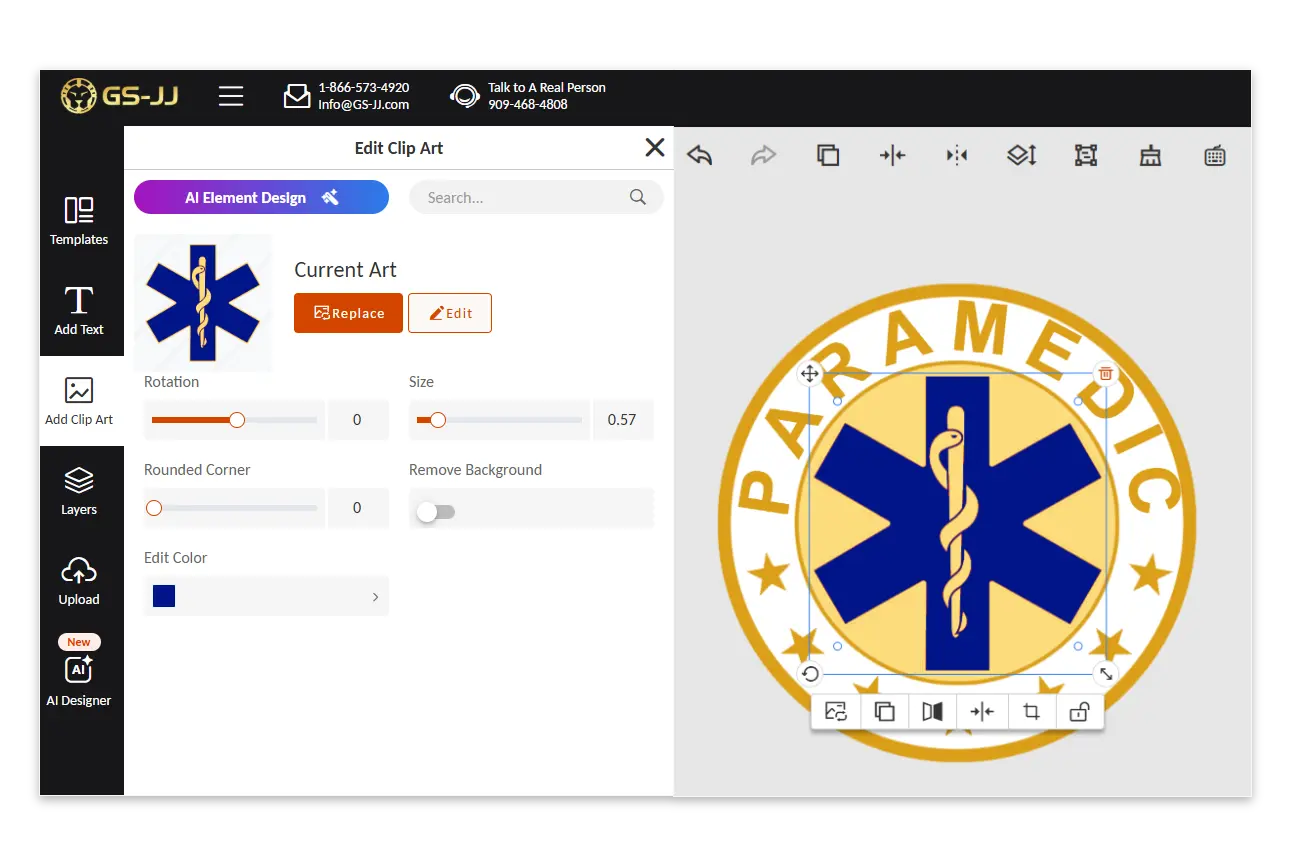
Task: Select the Add Clip Art sidebar tab
Action: [79, 401]
